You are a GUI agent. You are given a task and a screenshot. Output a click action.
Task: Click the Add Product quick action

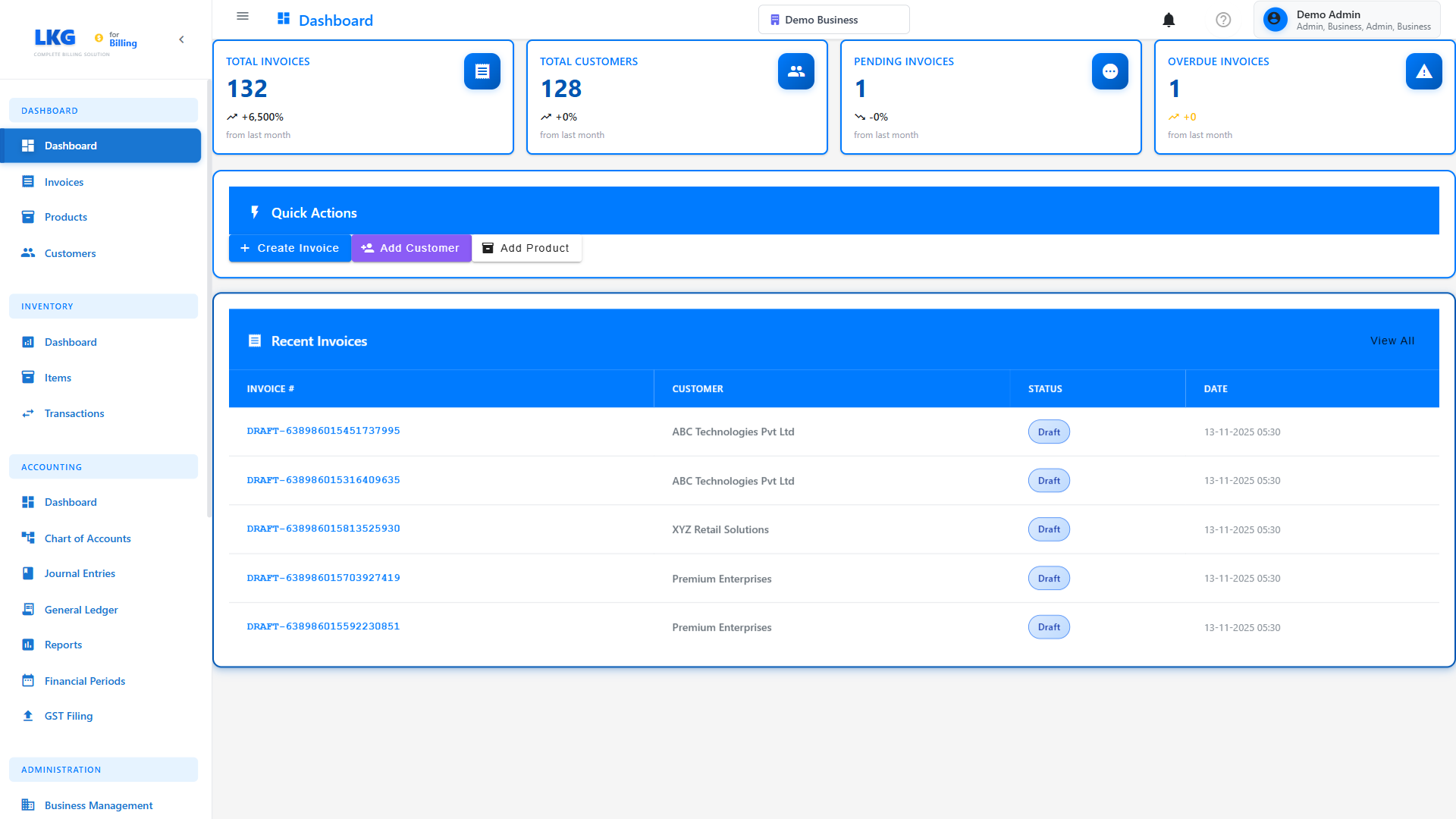[526, 248]
